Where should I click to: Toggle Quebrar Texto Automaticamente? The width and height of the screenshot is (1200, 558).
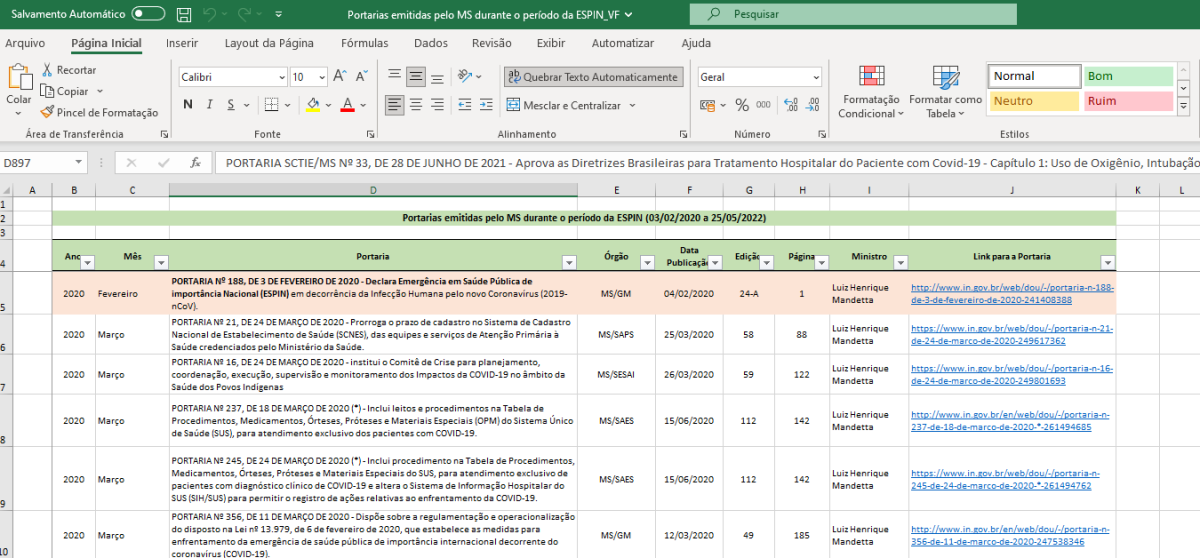pos(592,77)
